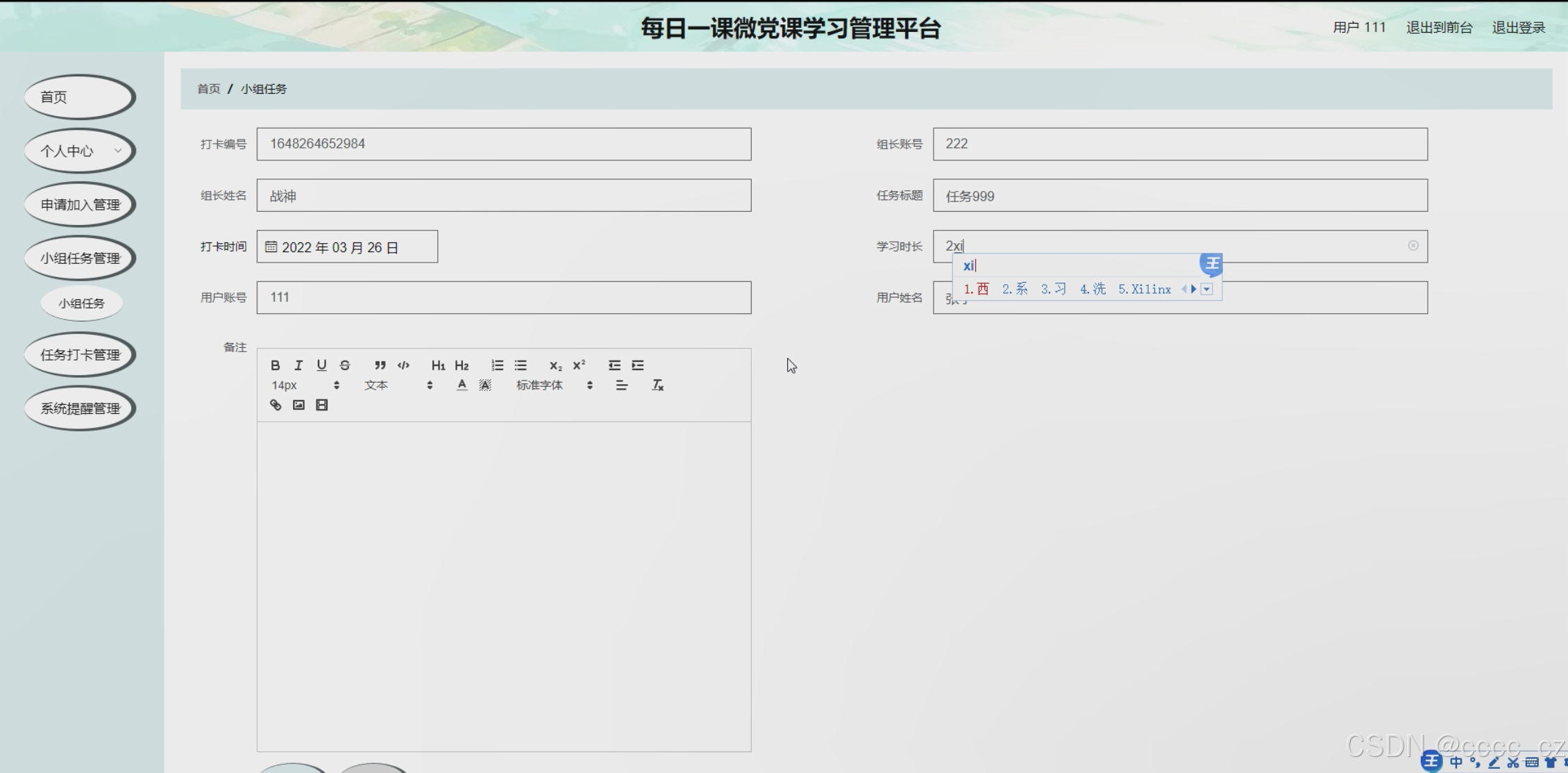Screen dimensions: 1568x773
Task: Toggle strikethrough text formatting
Action: coord(345,365)
